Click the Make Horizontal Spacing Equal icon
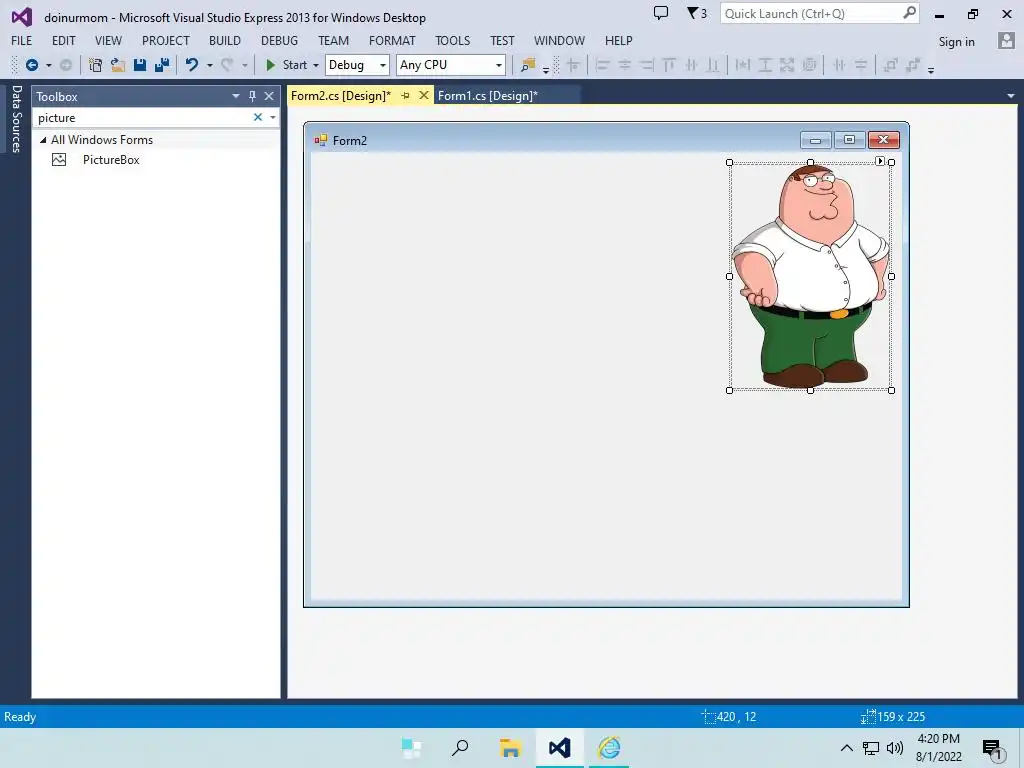Viewport: 1024px width, 768px height. [x=839, y=65]
